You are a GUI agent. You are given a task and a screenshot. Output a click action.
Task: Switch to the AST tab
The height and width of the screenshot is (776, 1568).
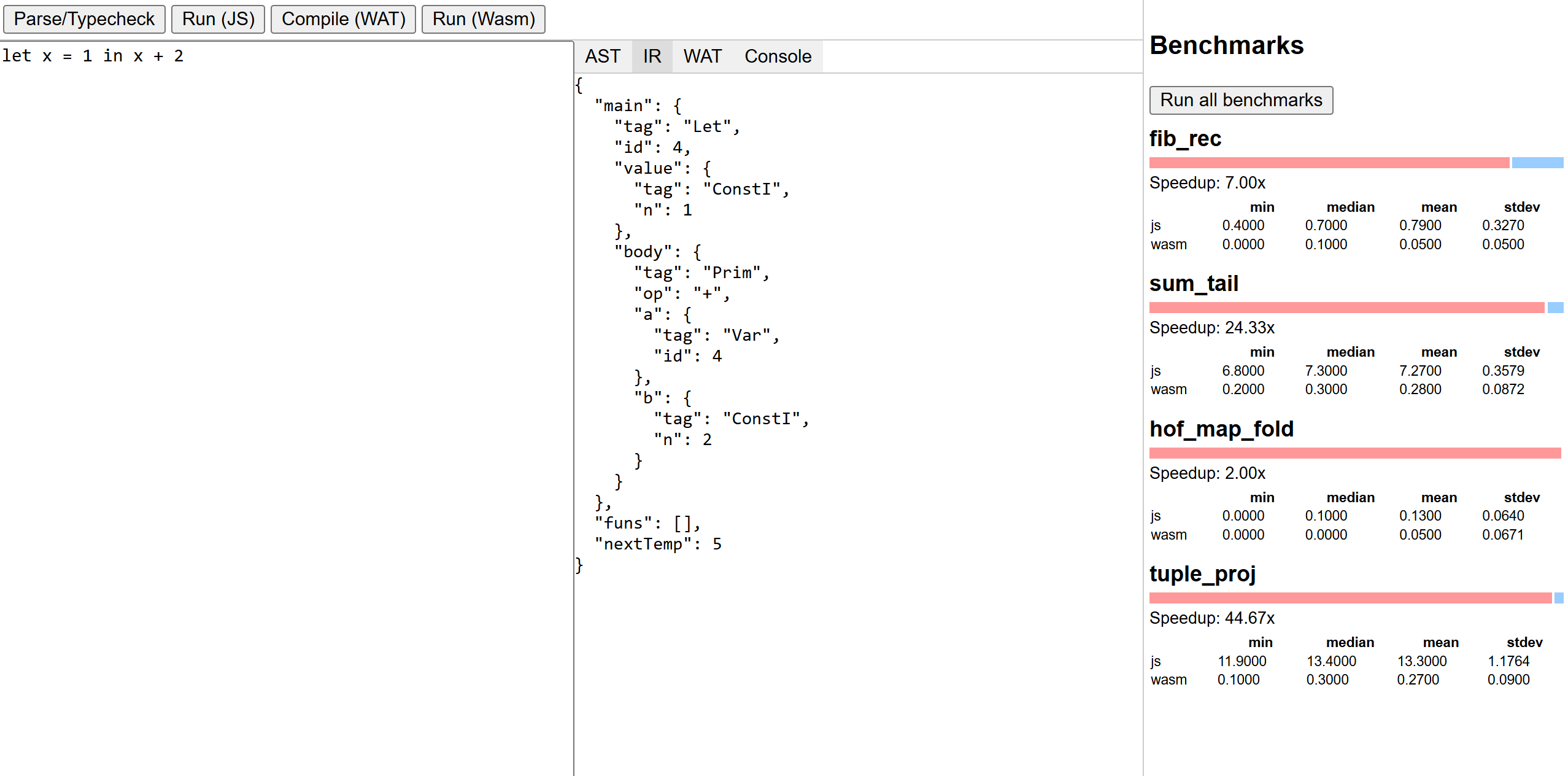pos(602,56)
